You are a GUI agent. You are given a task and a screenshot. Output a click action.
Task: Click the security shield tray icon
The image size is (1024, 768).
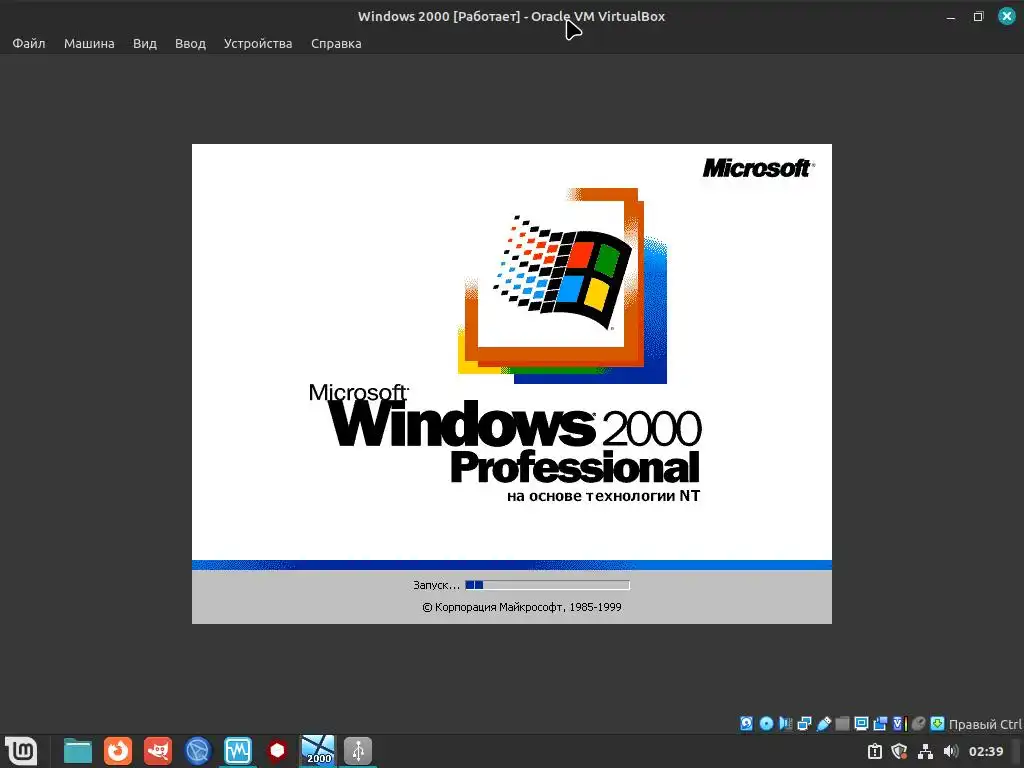(899, 751)
